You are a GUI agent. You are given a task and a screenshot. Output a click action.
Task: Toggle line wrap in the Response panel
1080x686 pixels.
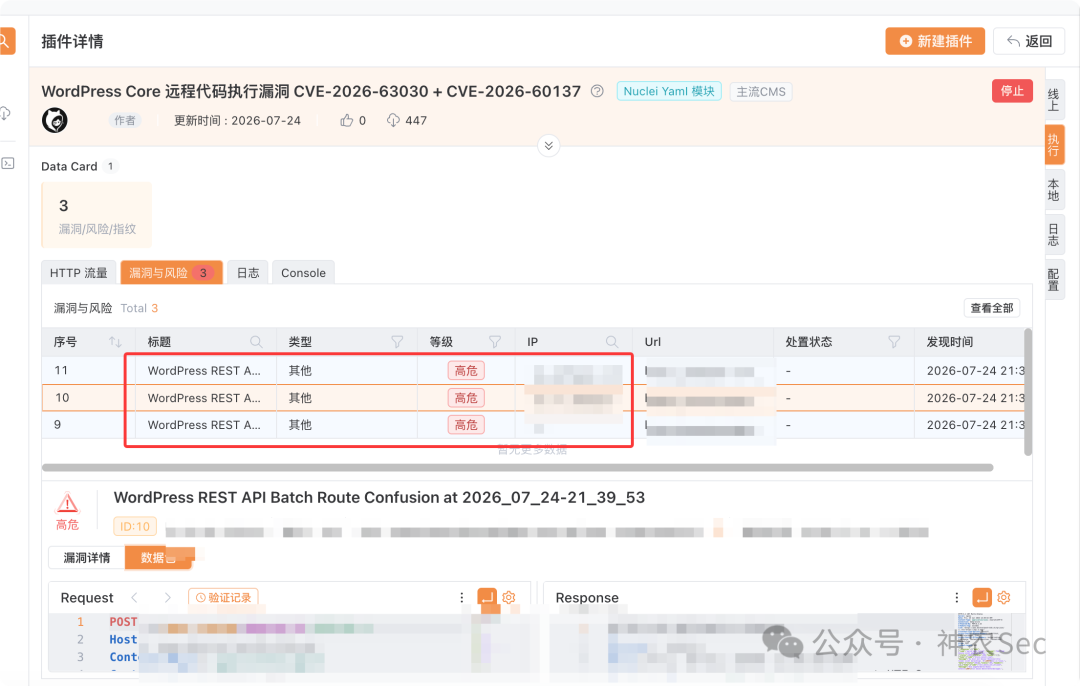(982, 597)
